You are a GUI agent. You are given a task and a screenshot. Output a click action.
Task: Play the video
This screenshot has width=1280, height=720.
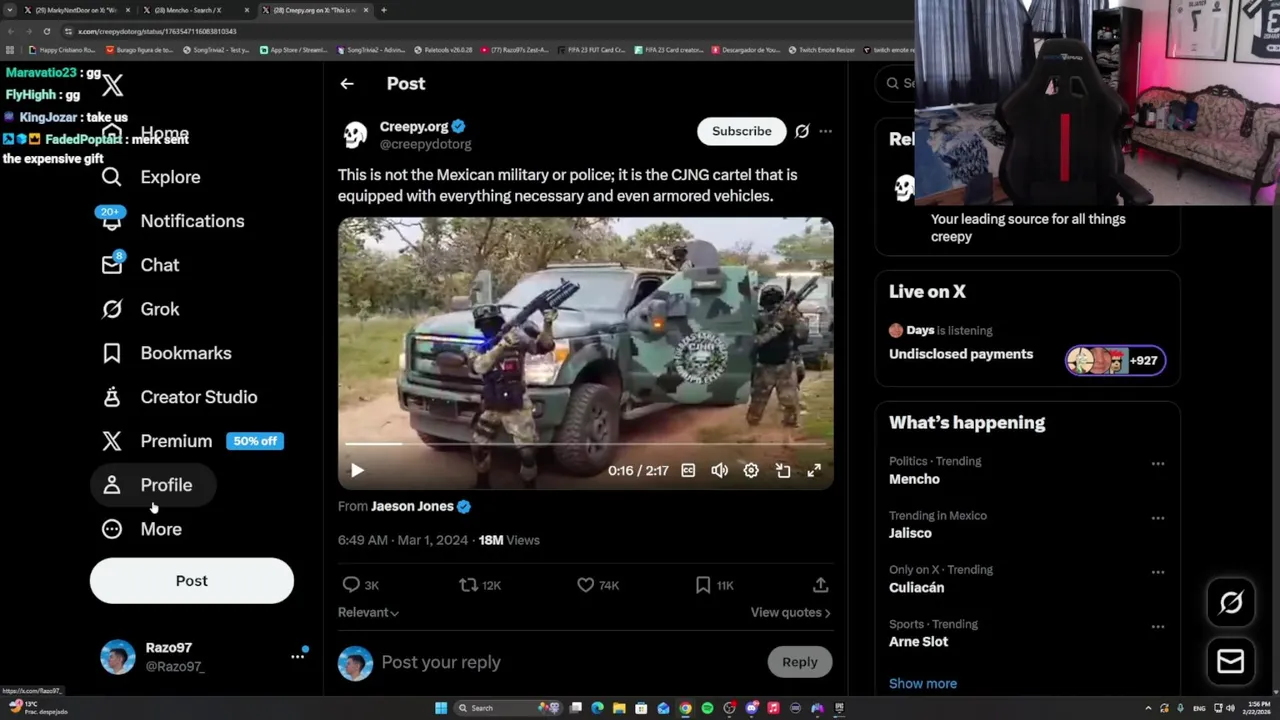point(357,470)
